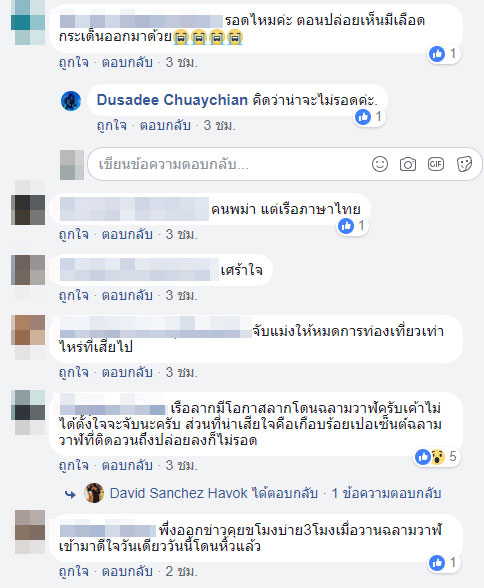The image size is (484, 588).
Task: Open the sticker picker in reply box
Action: (x=464, y=164)
